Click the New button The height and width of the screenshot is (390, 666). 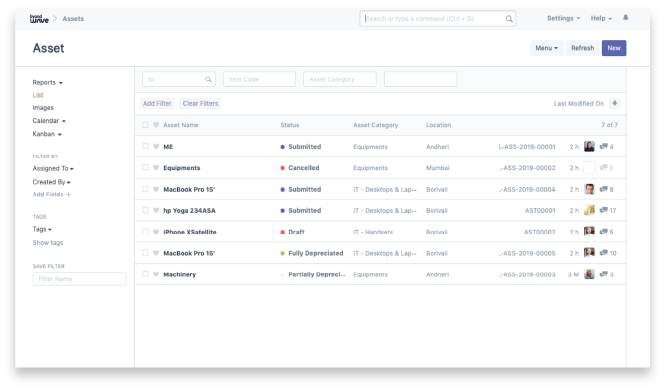614,48
